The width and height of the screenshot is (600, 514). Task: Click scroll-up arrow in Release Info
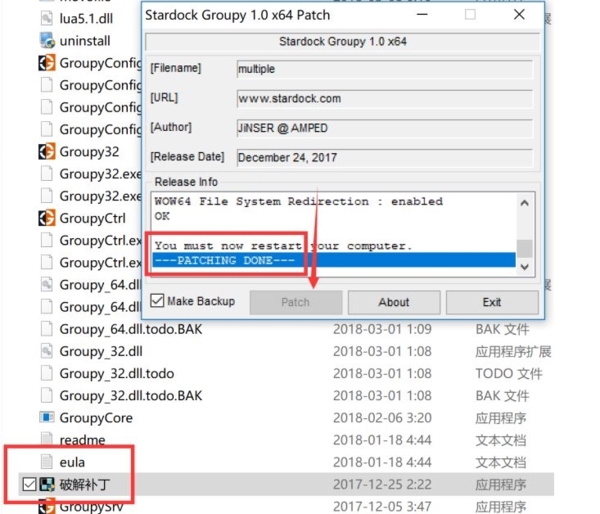pyautogui.click(x=525, y=203)
